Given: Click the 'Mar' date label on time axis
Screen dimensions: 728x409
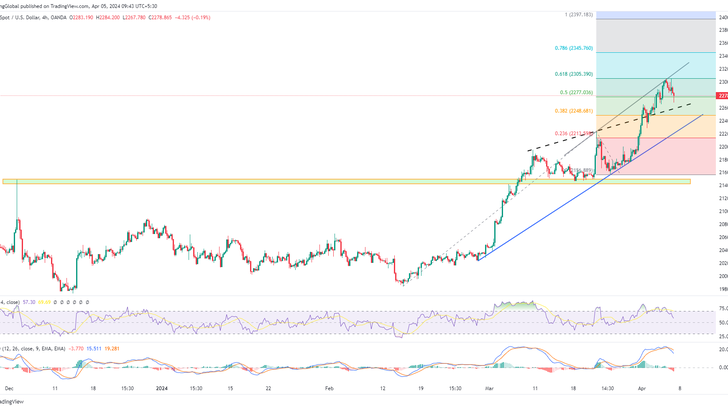Looking at the screenshot, I should point(489,388).
